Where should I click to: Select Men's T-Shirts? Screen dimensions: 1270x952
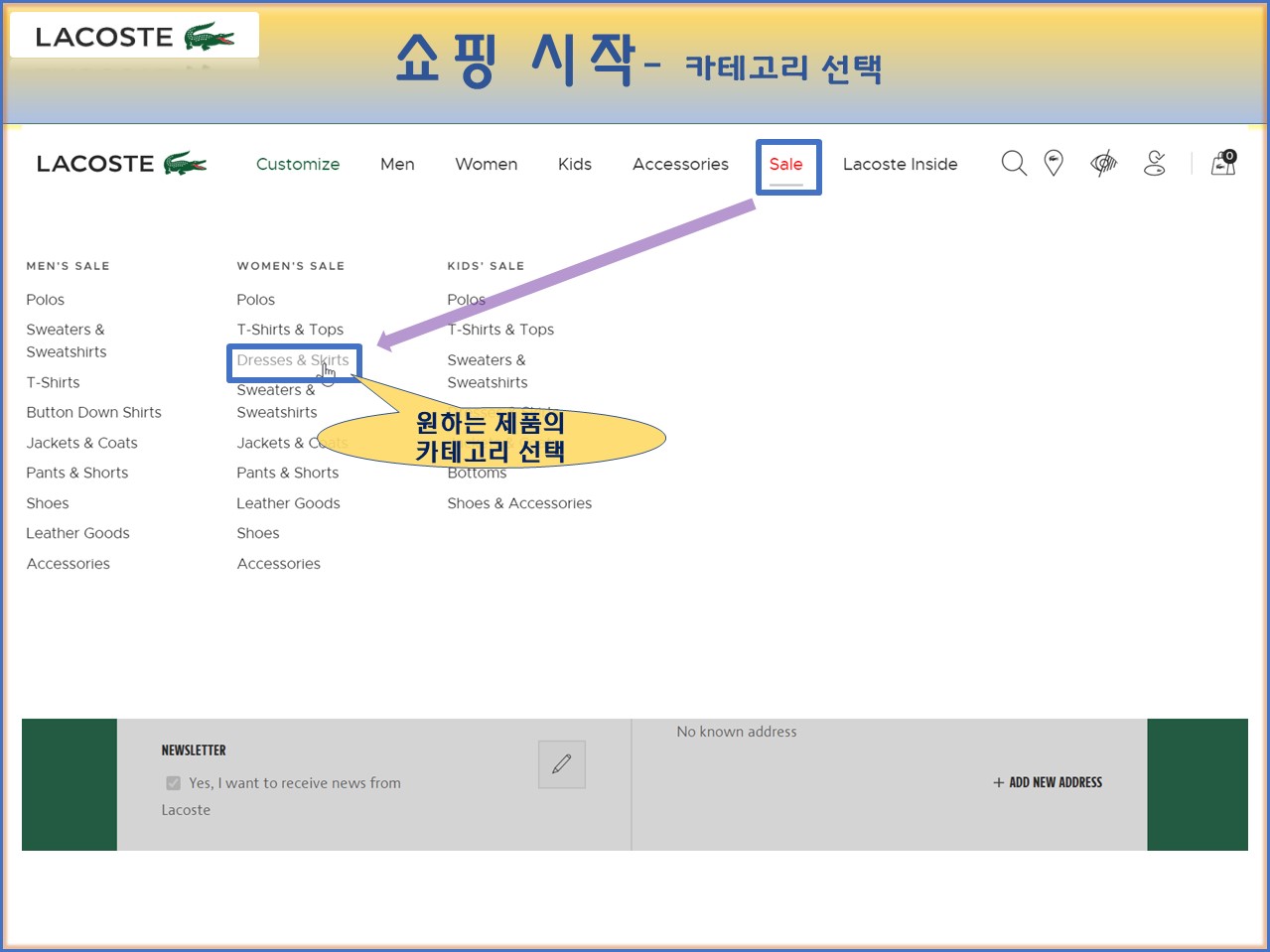(x=53, y=382)
